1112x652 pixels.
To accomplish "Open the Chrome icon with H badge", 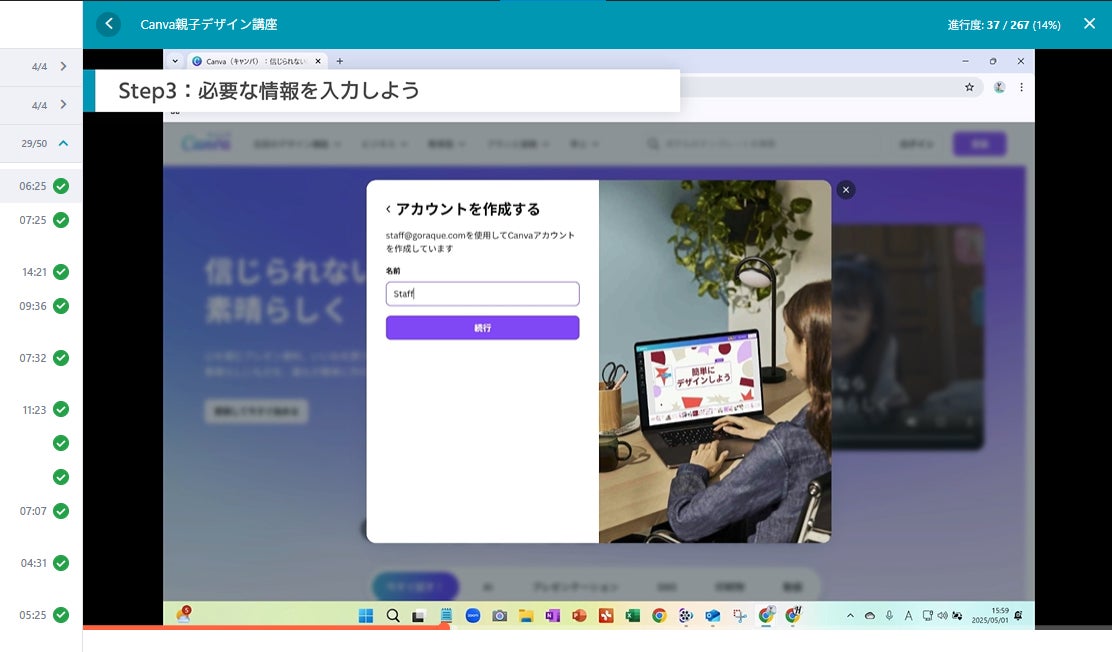I will pyautogui.click(x=793, y=614).
